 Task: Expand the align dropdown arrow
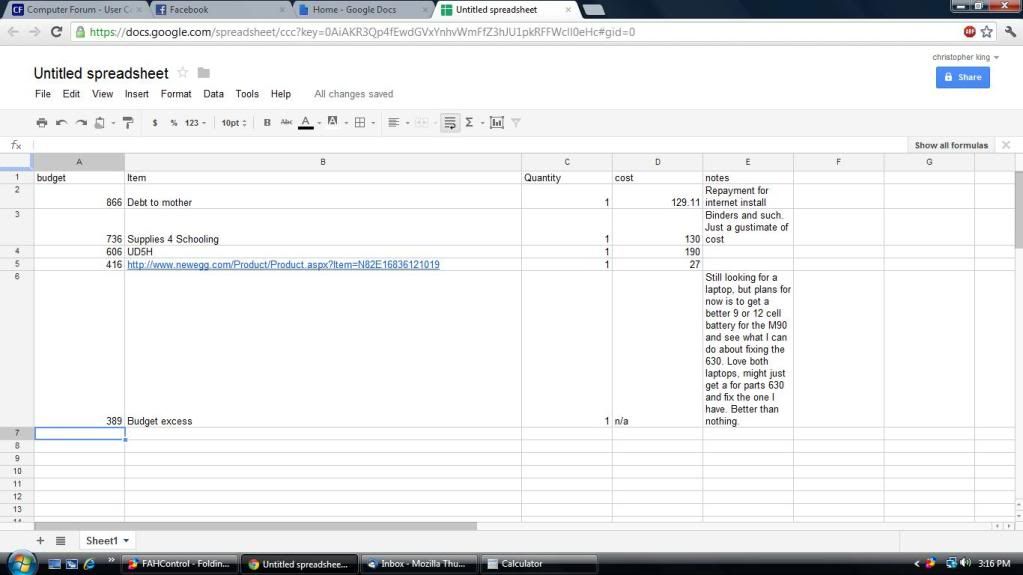point(407,123)
